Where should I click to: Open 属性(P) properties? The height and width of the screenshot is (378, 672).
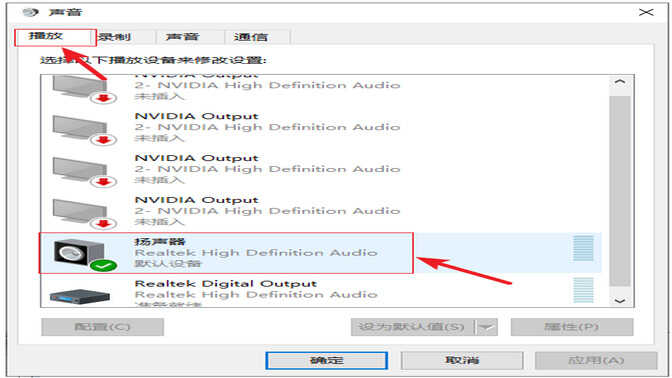572,327
